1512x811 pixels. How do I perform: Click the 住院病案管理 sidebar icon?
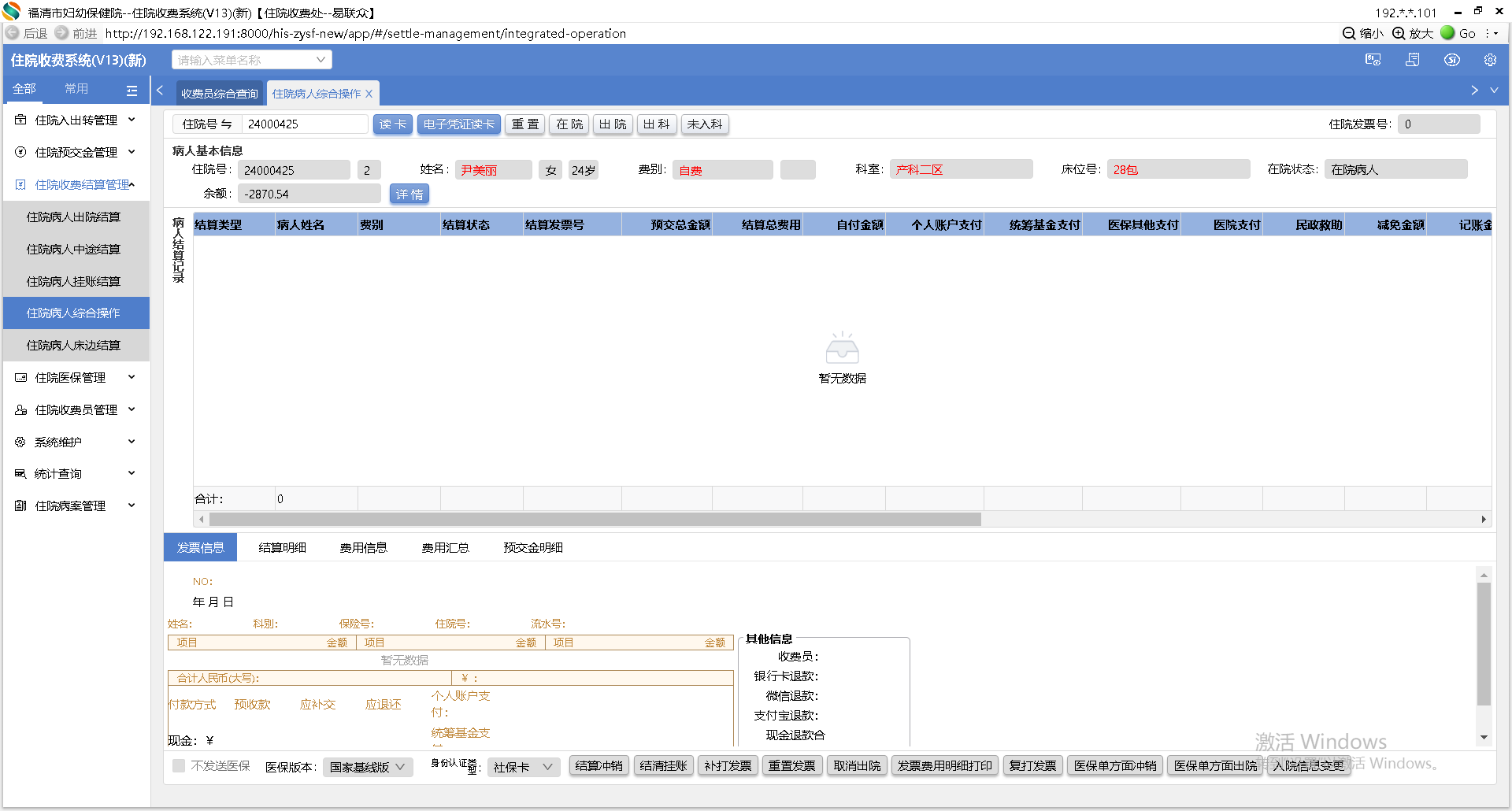(20, 505)
